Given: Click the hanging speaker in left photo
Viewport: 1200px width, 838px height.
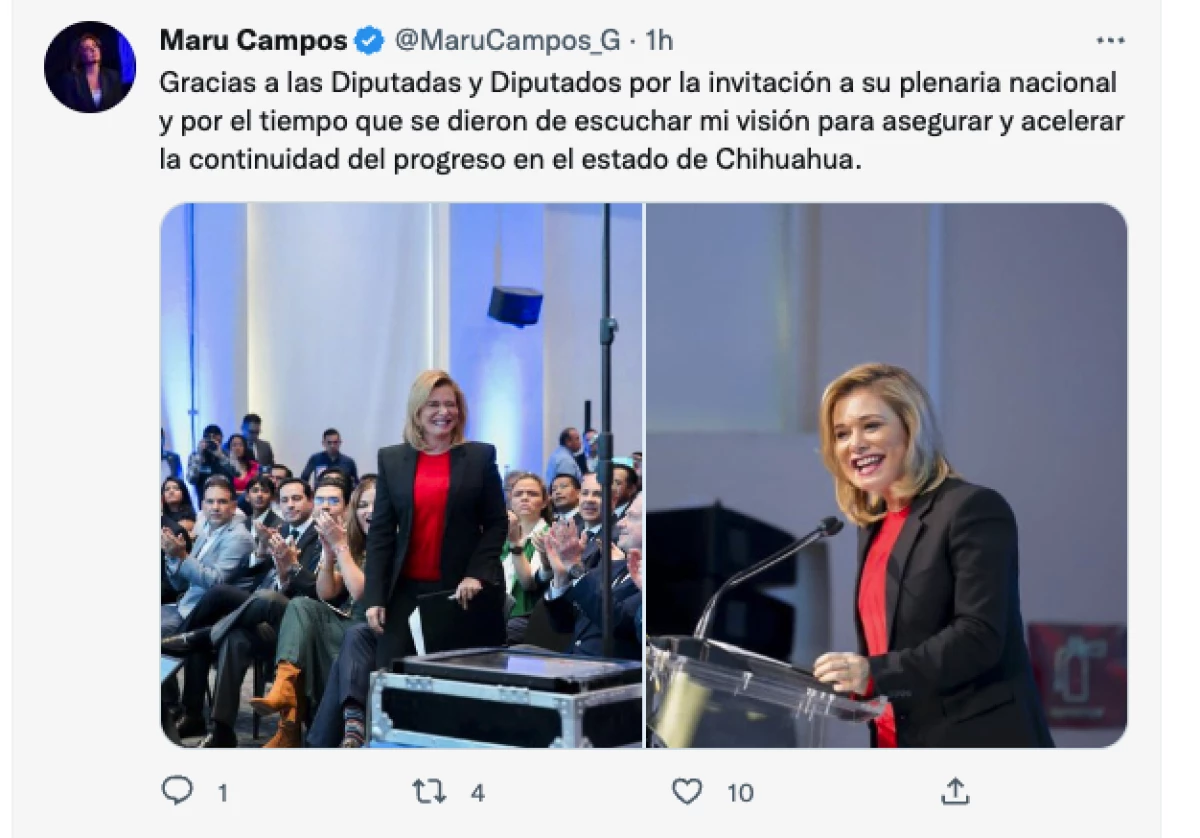Looking at the screenshot, I should [x=515, y=305].
